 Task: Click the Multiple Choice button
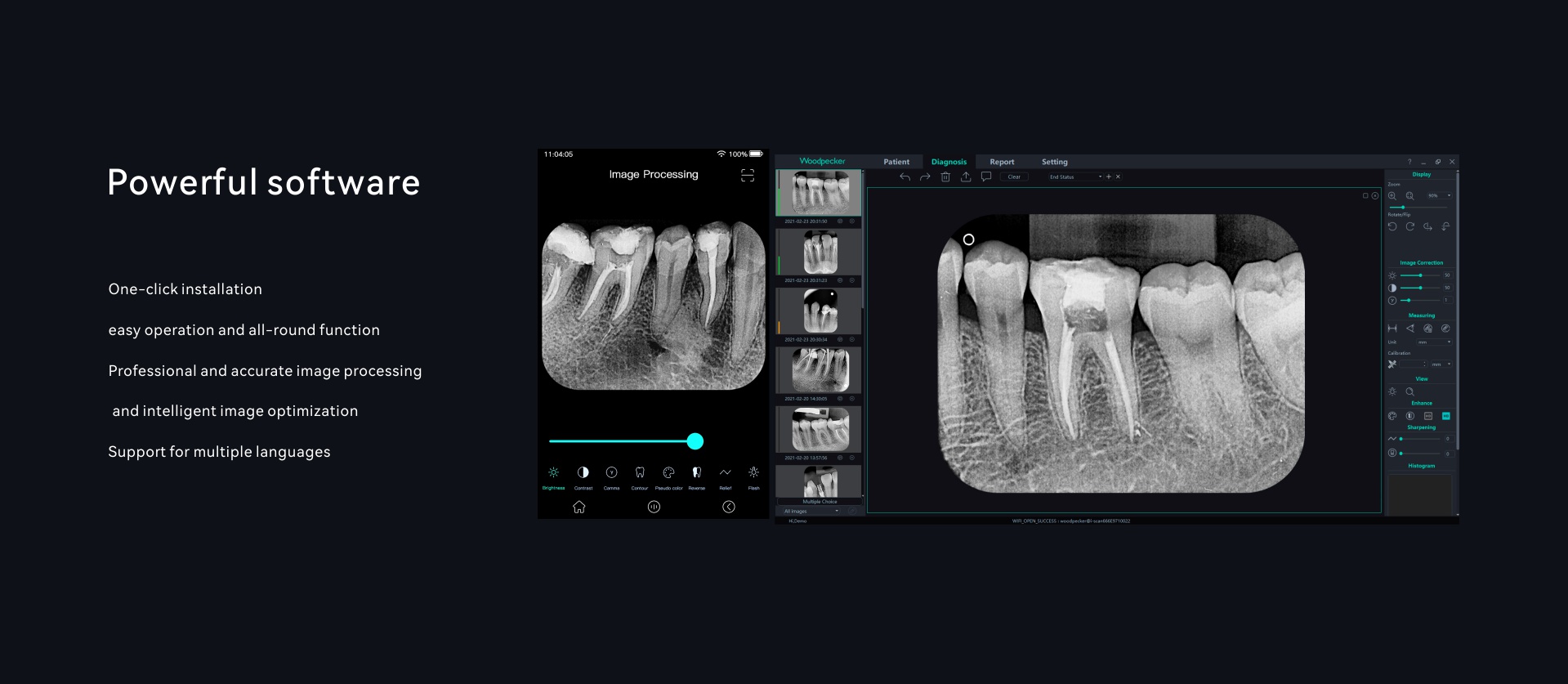pyautogui.click(x=819, y=502)
